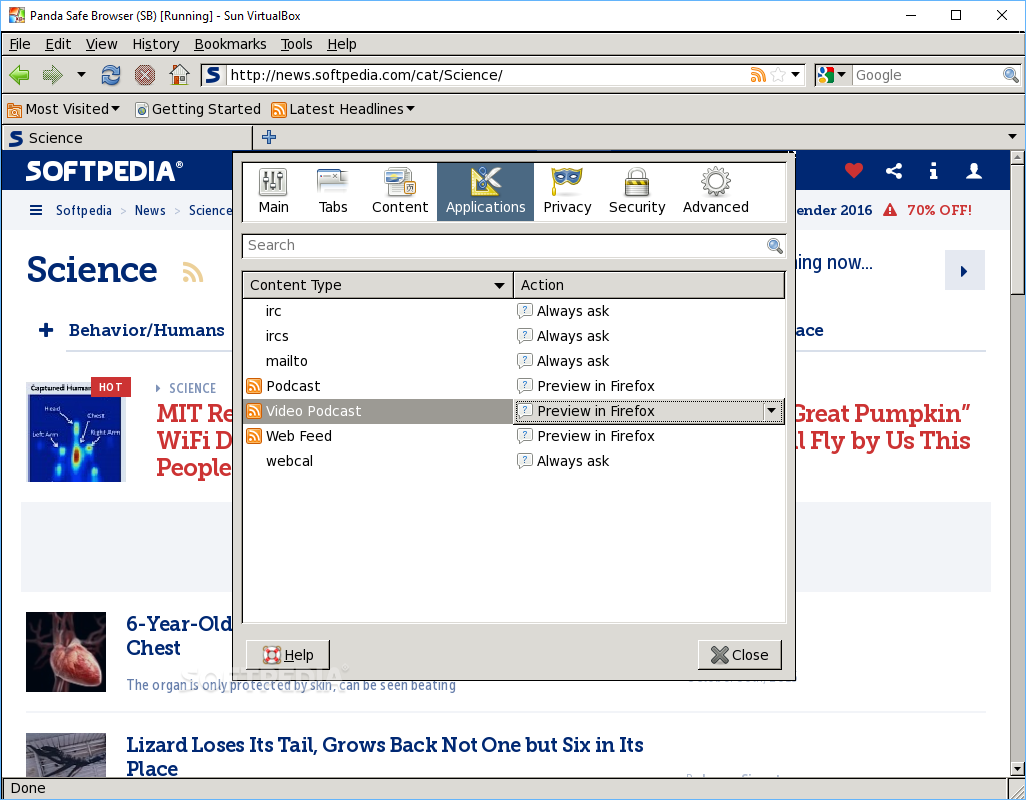This screenshot has height=800, width=1026.
Task: Click the URL address field
Action: coord(487,75)
